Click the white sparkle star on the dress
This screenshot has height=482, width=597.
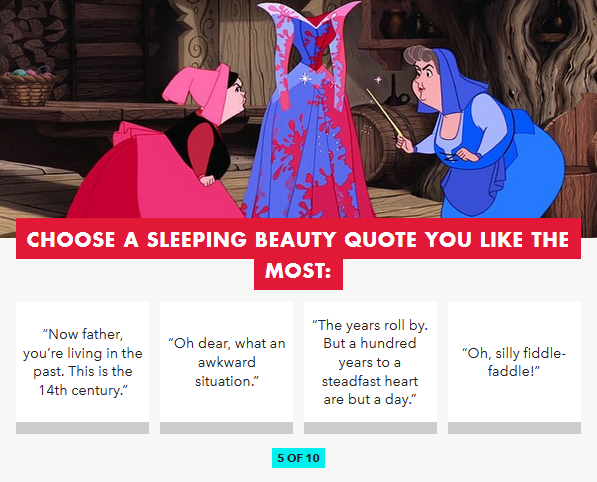tap(305, 79)
